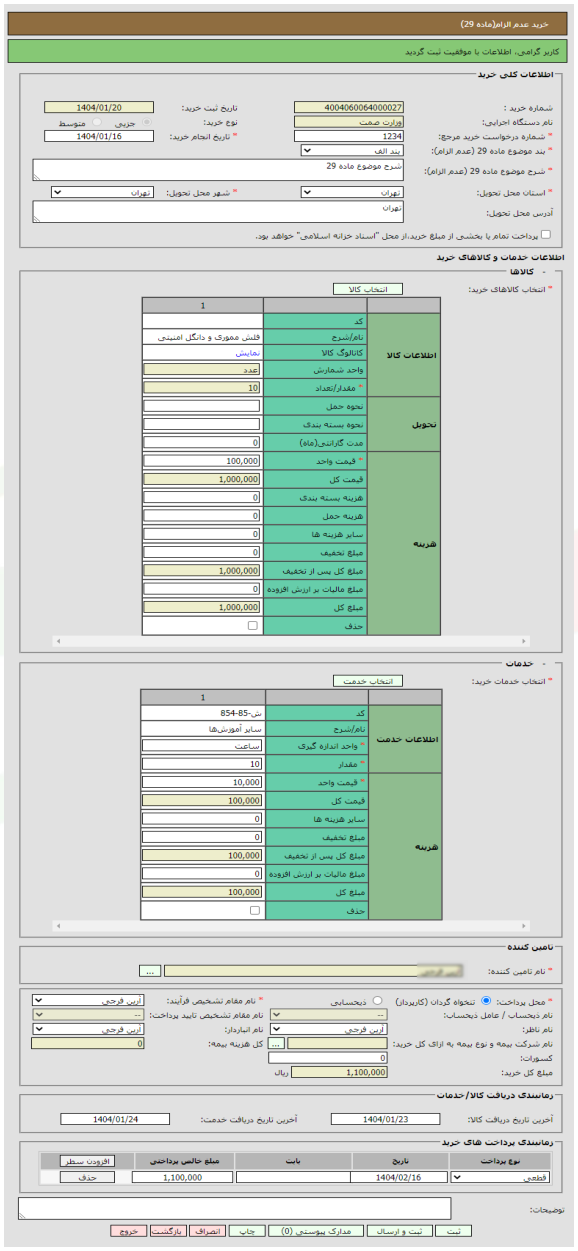
Task: Click the نحوه حمل input field
Action: 202,406
